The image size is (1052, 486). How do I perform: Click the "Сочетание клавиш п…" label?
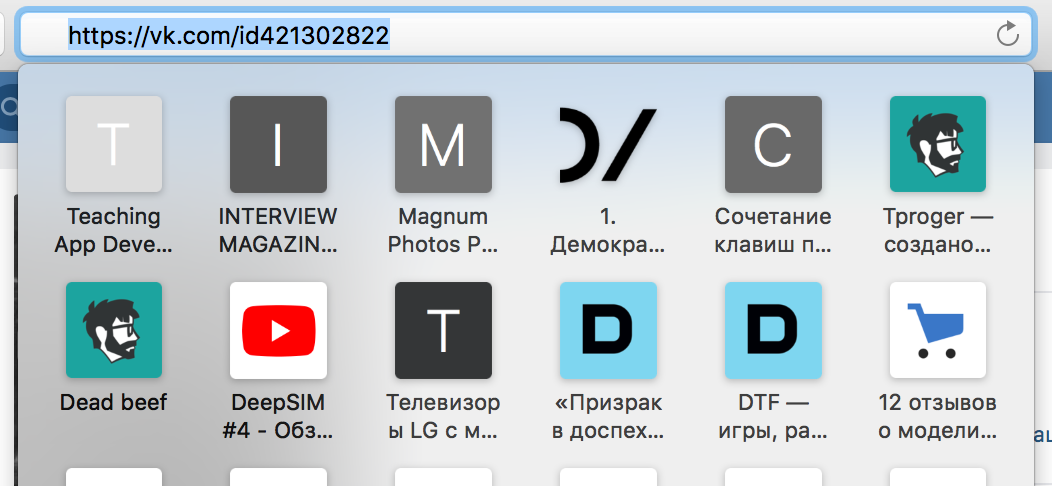(x=774, y=230)
